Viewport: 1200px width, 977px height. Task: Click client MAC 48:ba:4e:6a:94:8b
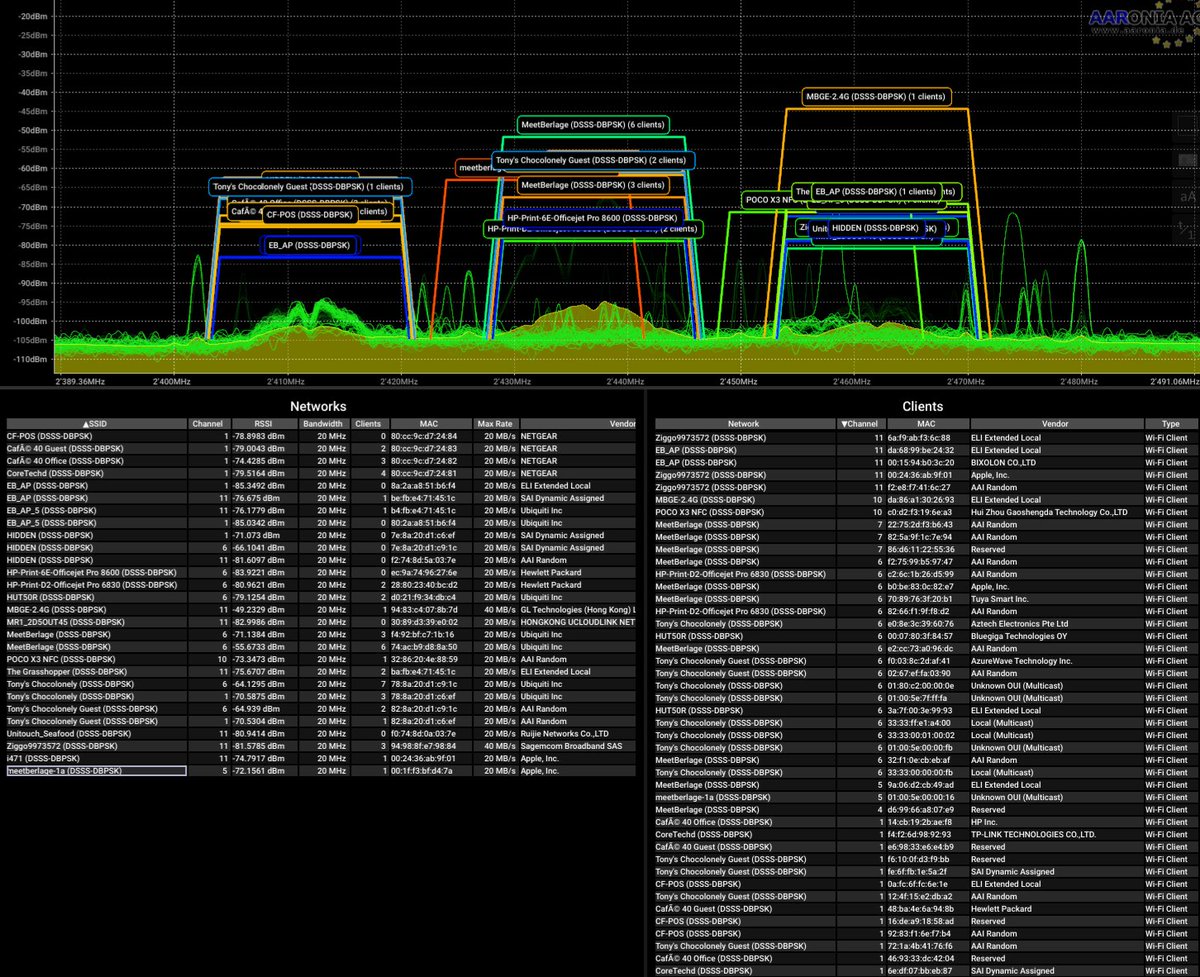pyautogui.click(x=919, y=909)
